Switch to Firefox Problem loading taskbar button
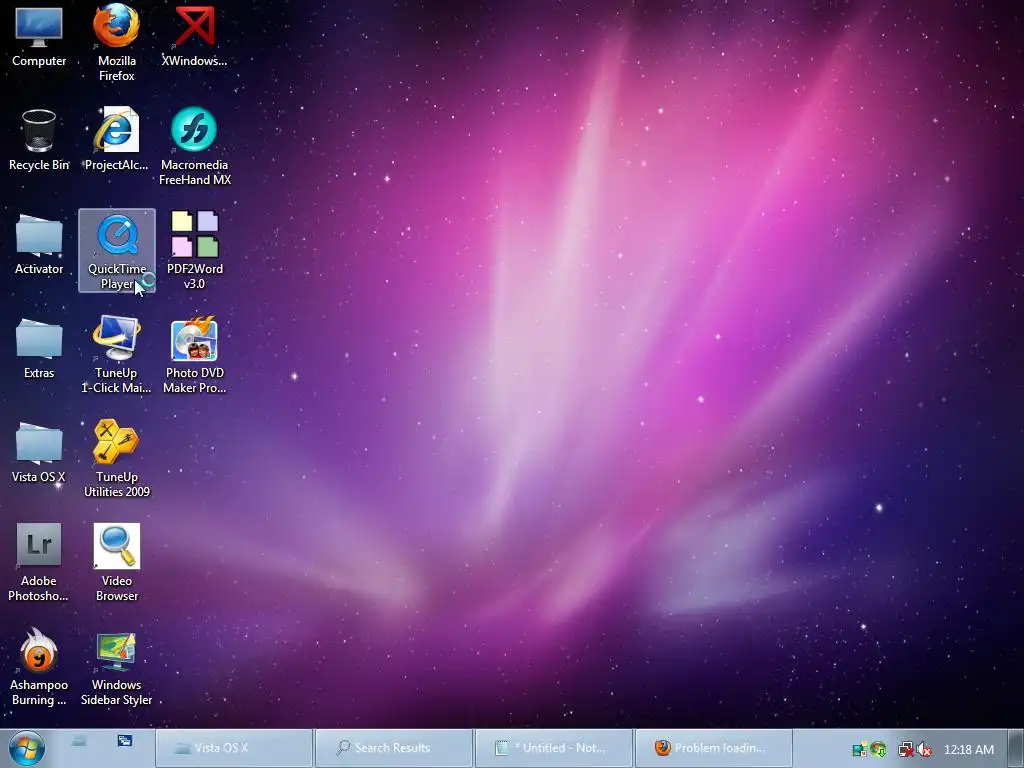The height and width of the screenshot is (768, 1024). [x=714, y=748]
